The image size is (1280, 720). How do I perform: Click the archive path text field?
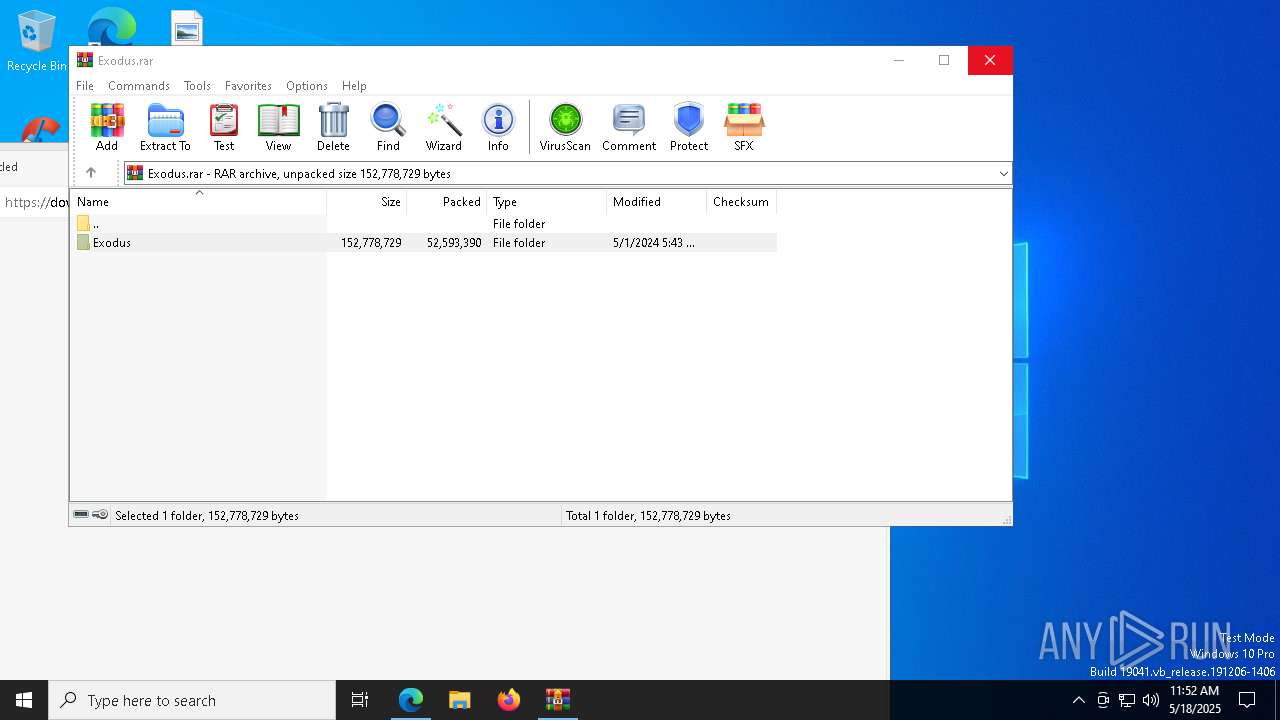pyautogui.click(x=568, y=174)
